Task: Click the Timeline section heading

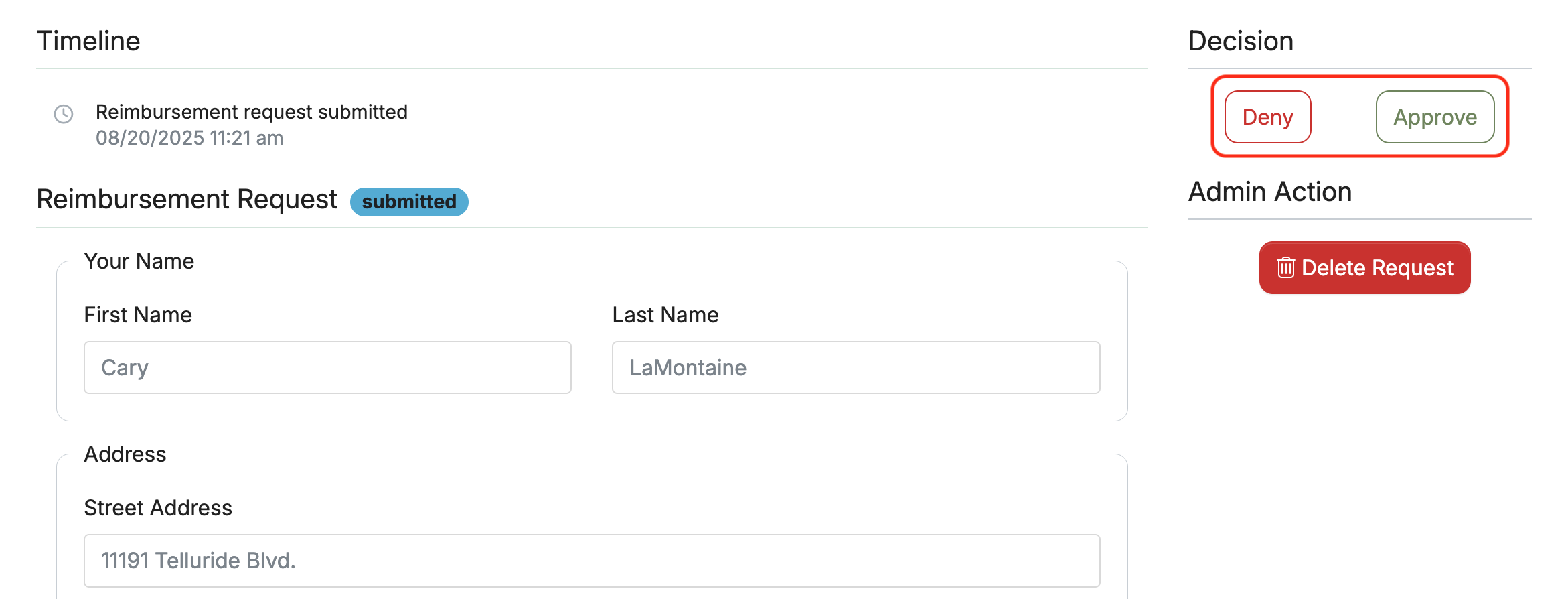Action: [x=88, y=41]
